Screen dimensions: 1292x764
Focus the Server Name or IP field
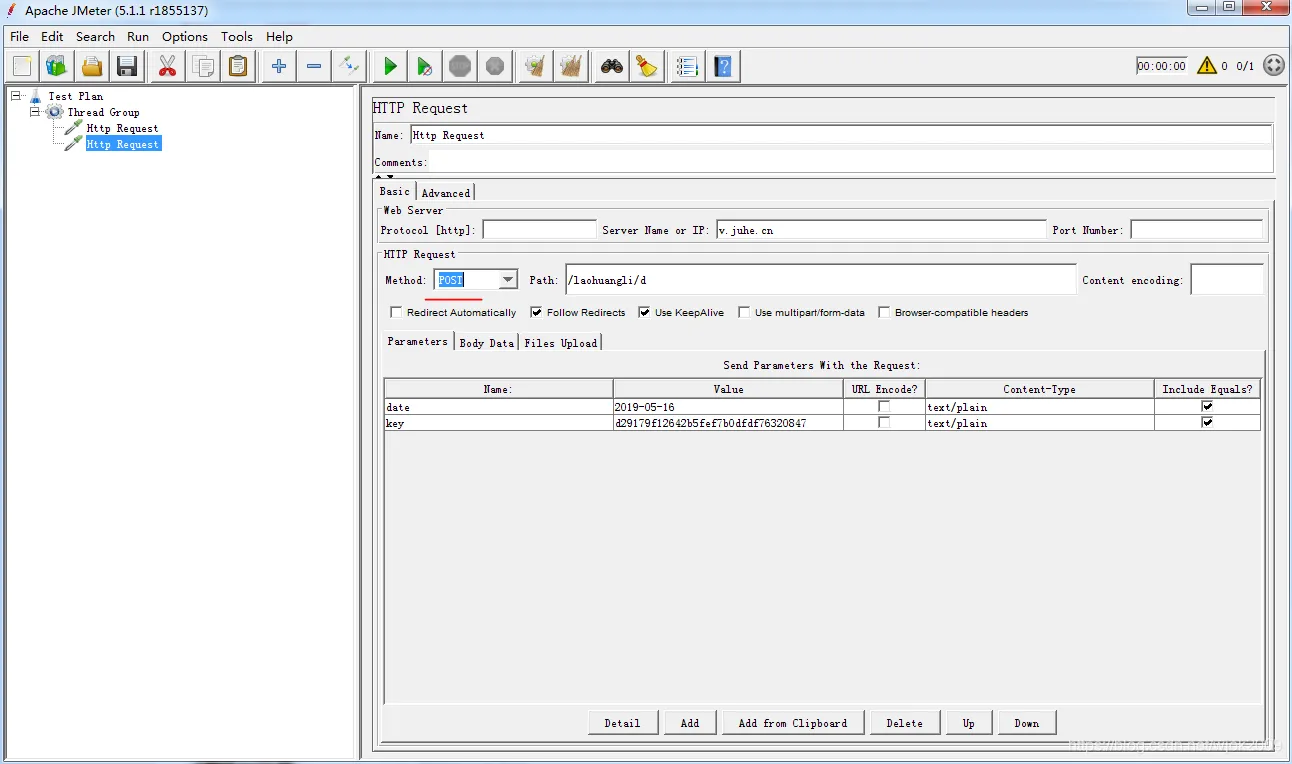coord(881,230)
